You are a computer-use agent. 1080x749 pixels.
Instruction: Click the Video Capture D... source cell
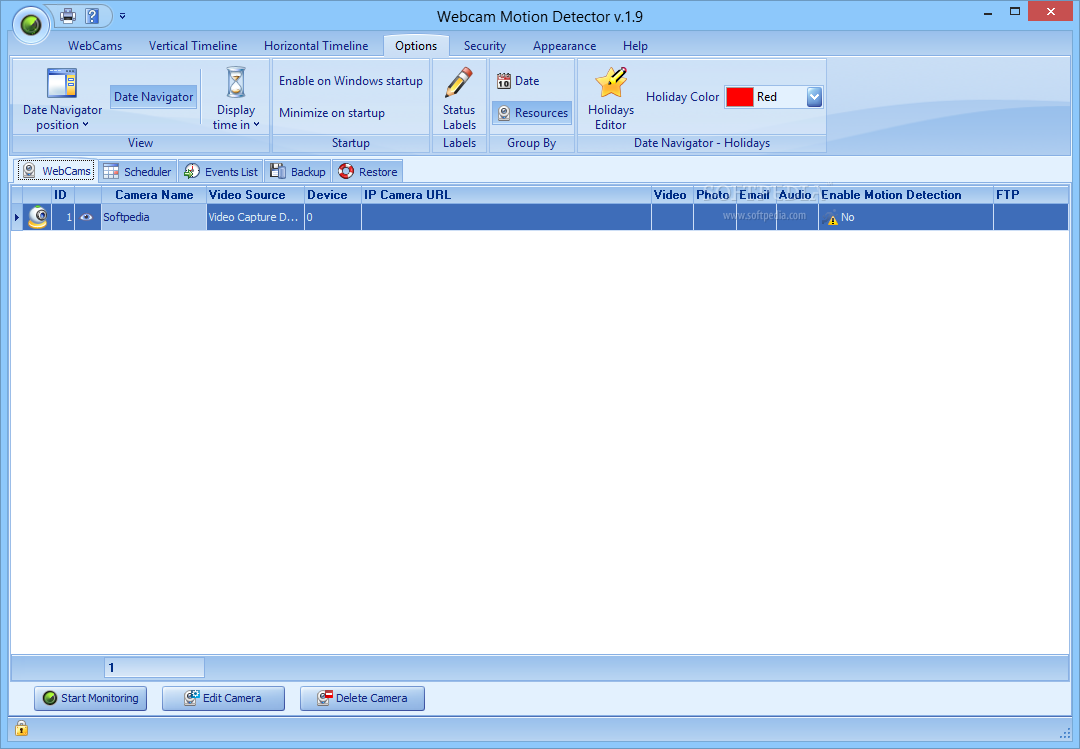[256, 217]
